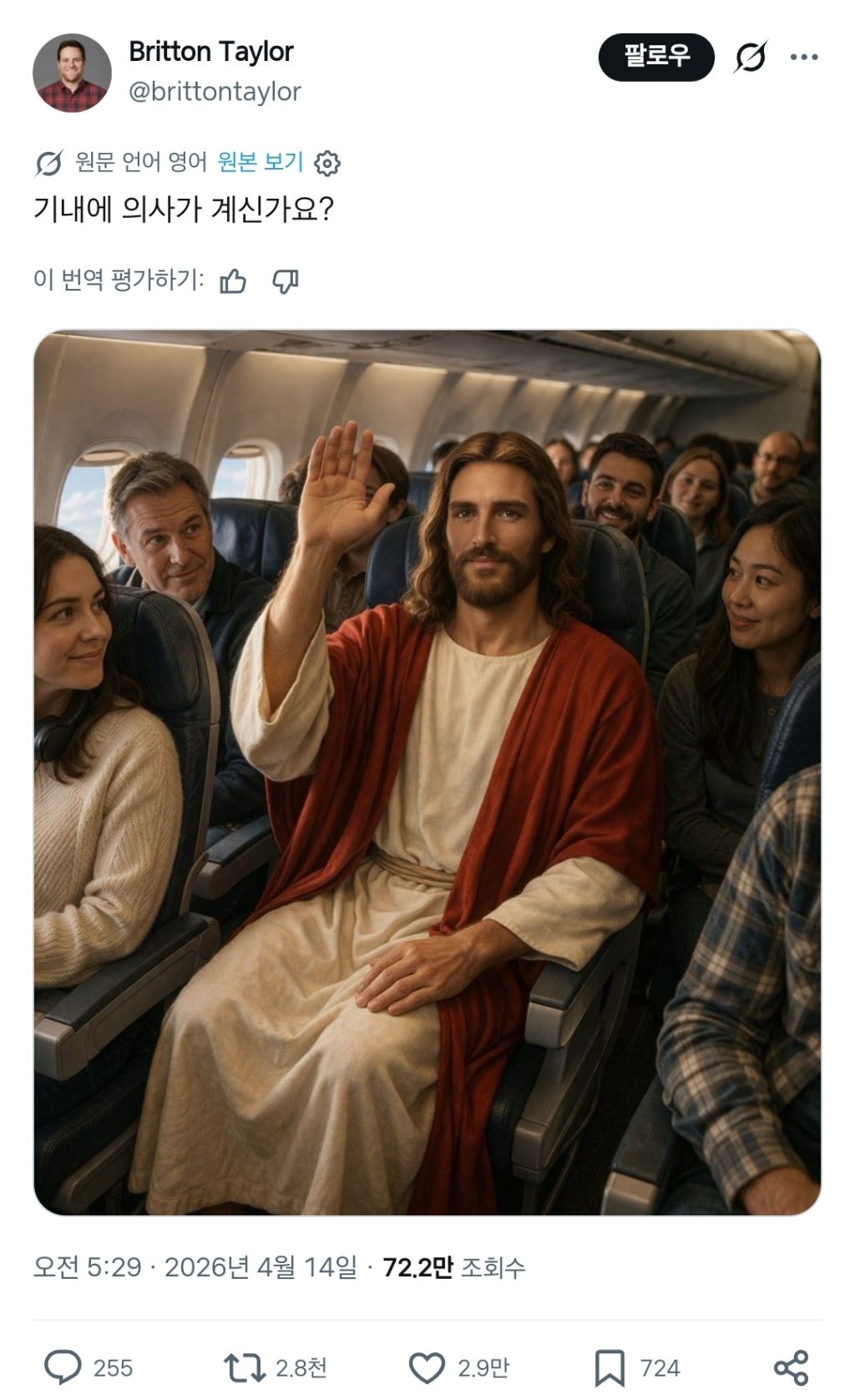Image resolution: width=855 pixels, height=1400 pixels.
Task: Show the original text via 원본 보기
Action: pyautogui.click(x=261, y=161)
